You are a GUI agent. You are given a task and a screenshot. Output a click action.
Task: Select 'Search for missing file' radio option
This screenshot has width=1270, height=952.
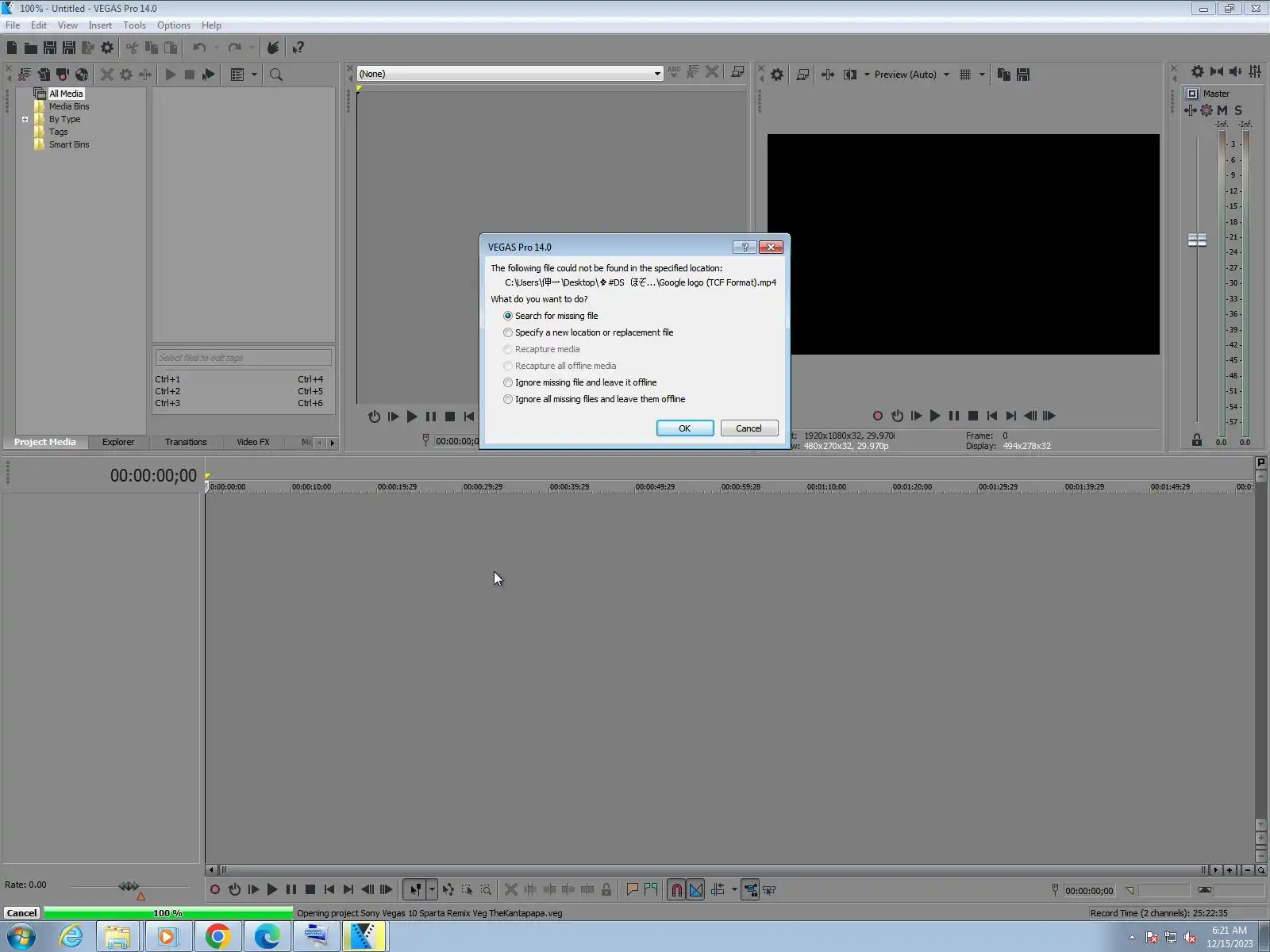[x=551, y=316]
